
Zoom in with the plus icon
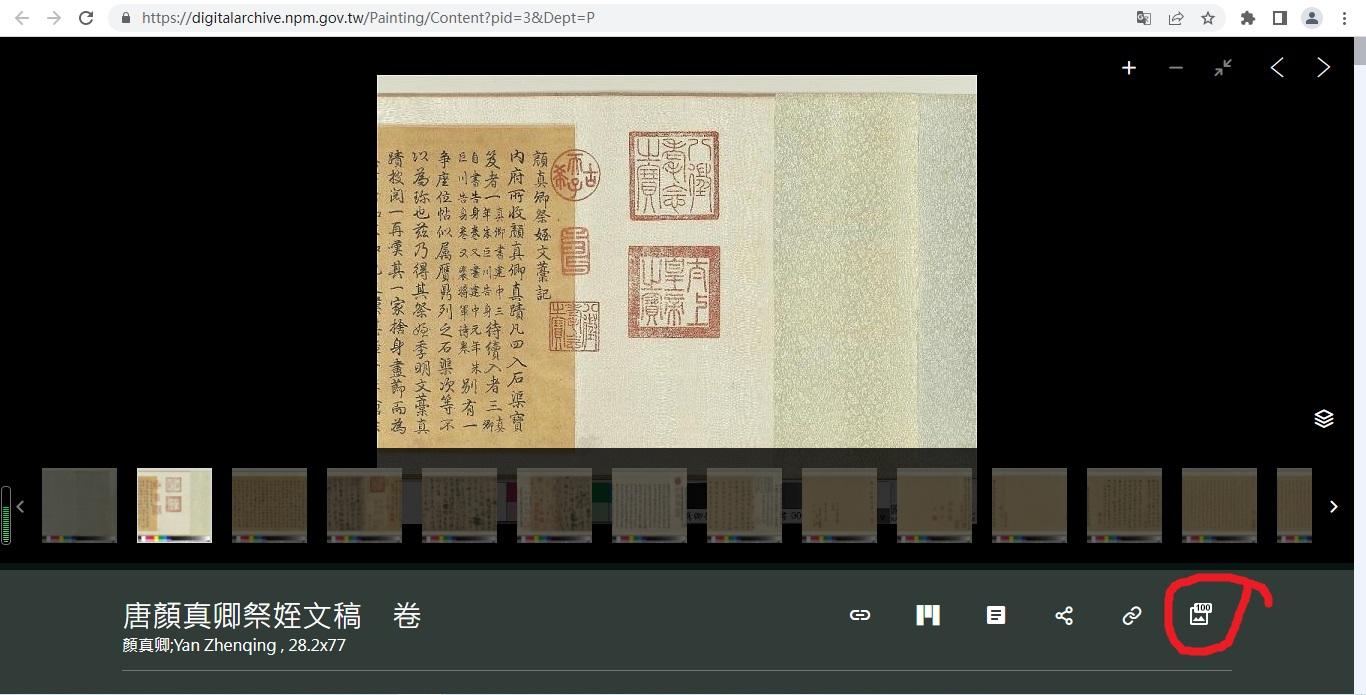pos(1128,68)
